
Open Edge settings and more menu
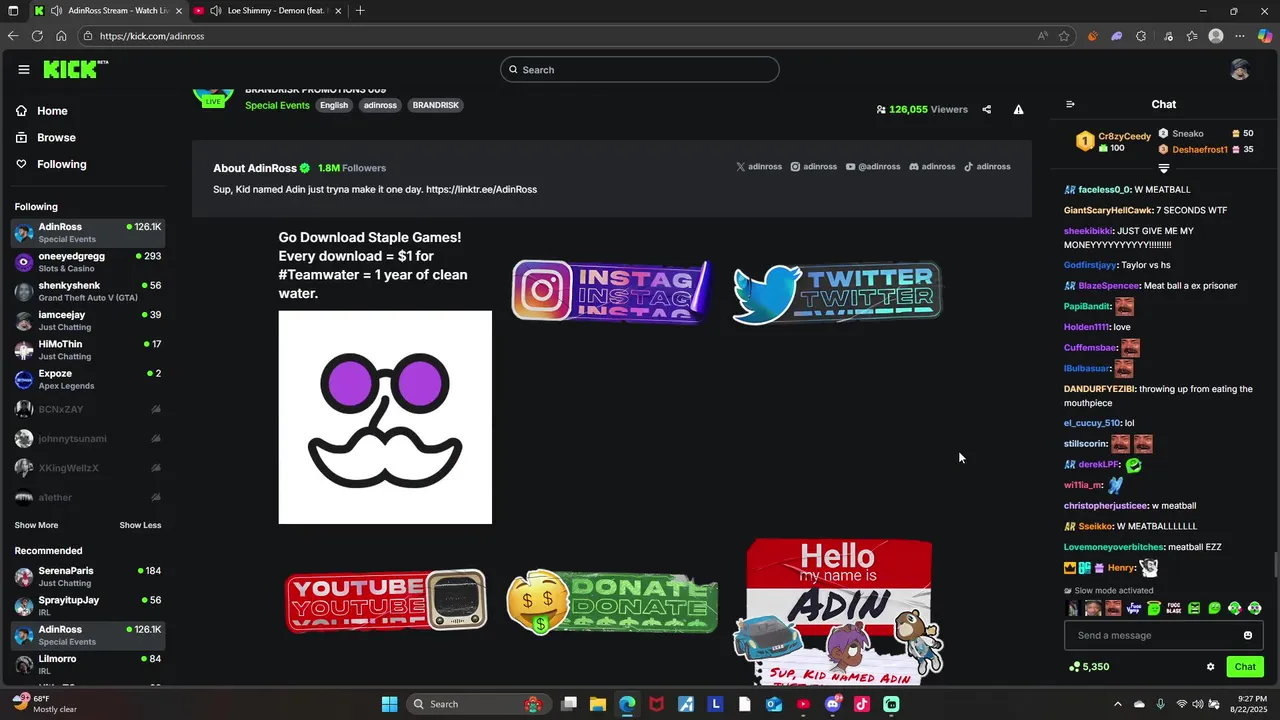tap(1240, 36)
